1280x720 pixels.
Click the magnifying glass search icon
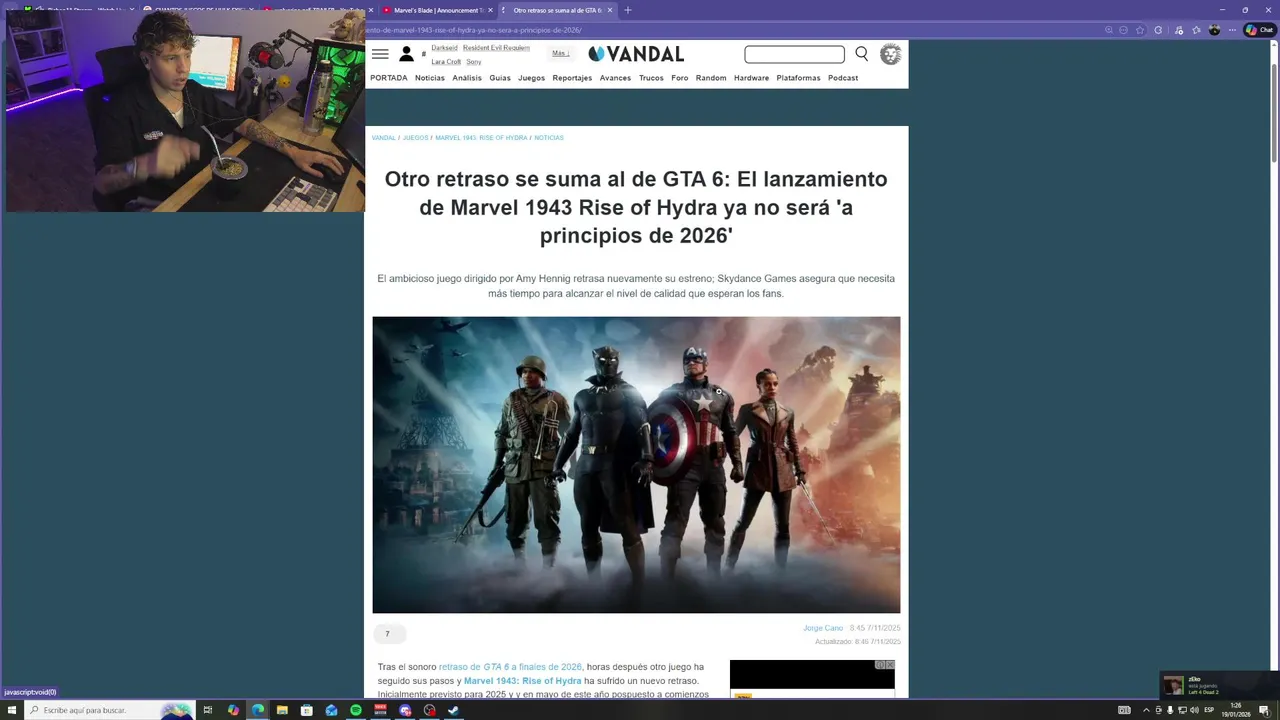coord(861,54)
